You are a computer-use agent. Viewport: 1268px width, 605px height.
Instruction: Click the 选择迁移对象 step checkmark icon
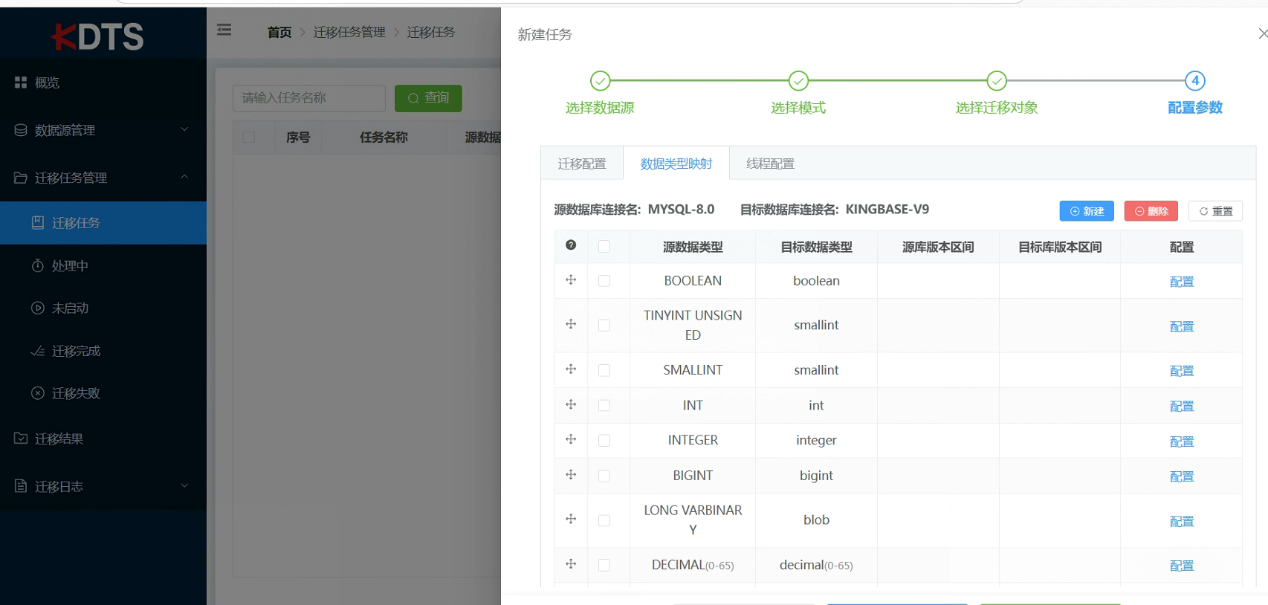(x=996, y=81)
